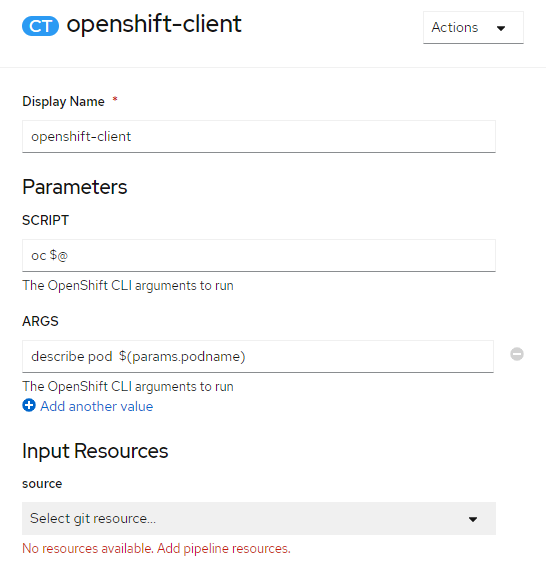Click the helper text under SCRIPT field
This screenshot has height=584, width=546.
pyautogui.click(x=128, y=286)
